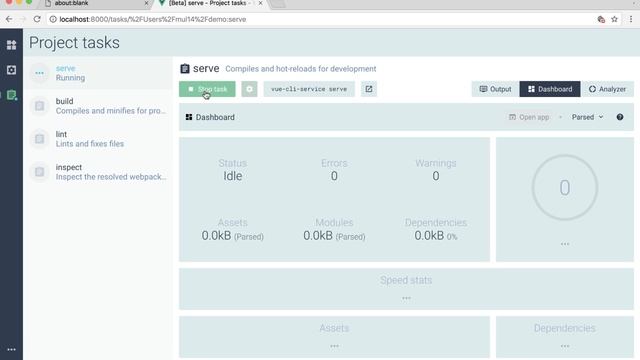Select the serve task in list
The height and width of the screenshot is (360, 640).
[98, 73]
